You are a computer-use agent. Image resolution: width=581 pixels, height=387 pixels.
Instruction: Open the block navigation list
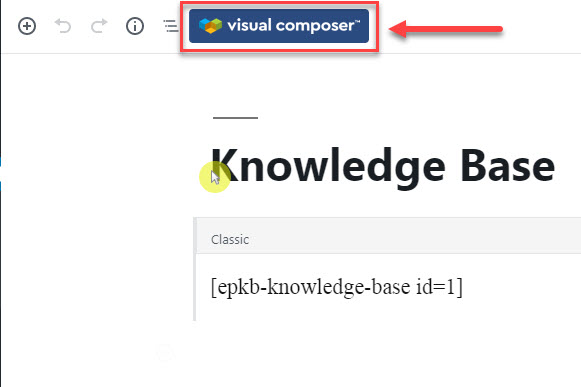(x=171, y=26)
